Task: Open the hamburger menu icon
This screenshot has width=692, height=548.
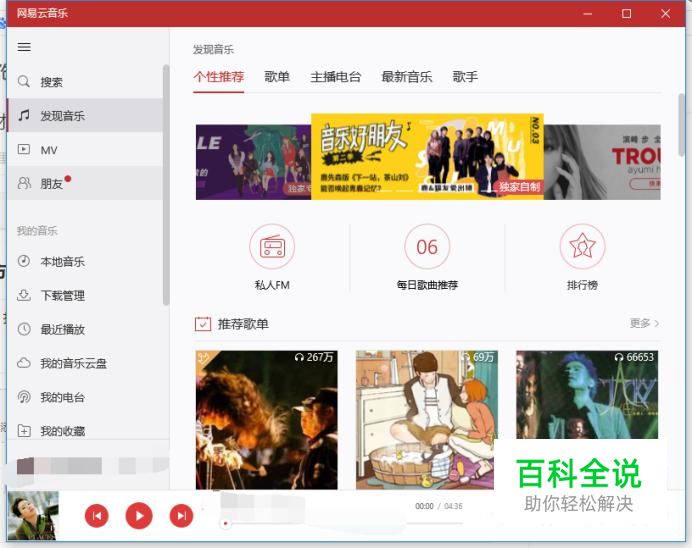Action: tap(24, 47)
